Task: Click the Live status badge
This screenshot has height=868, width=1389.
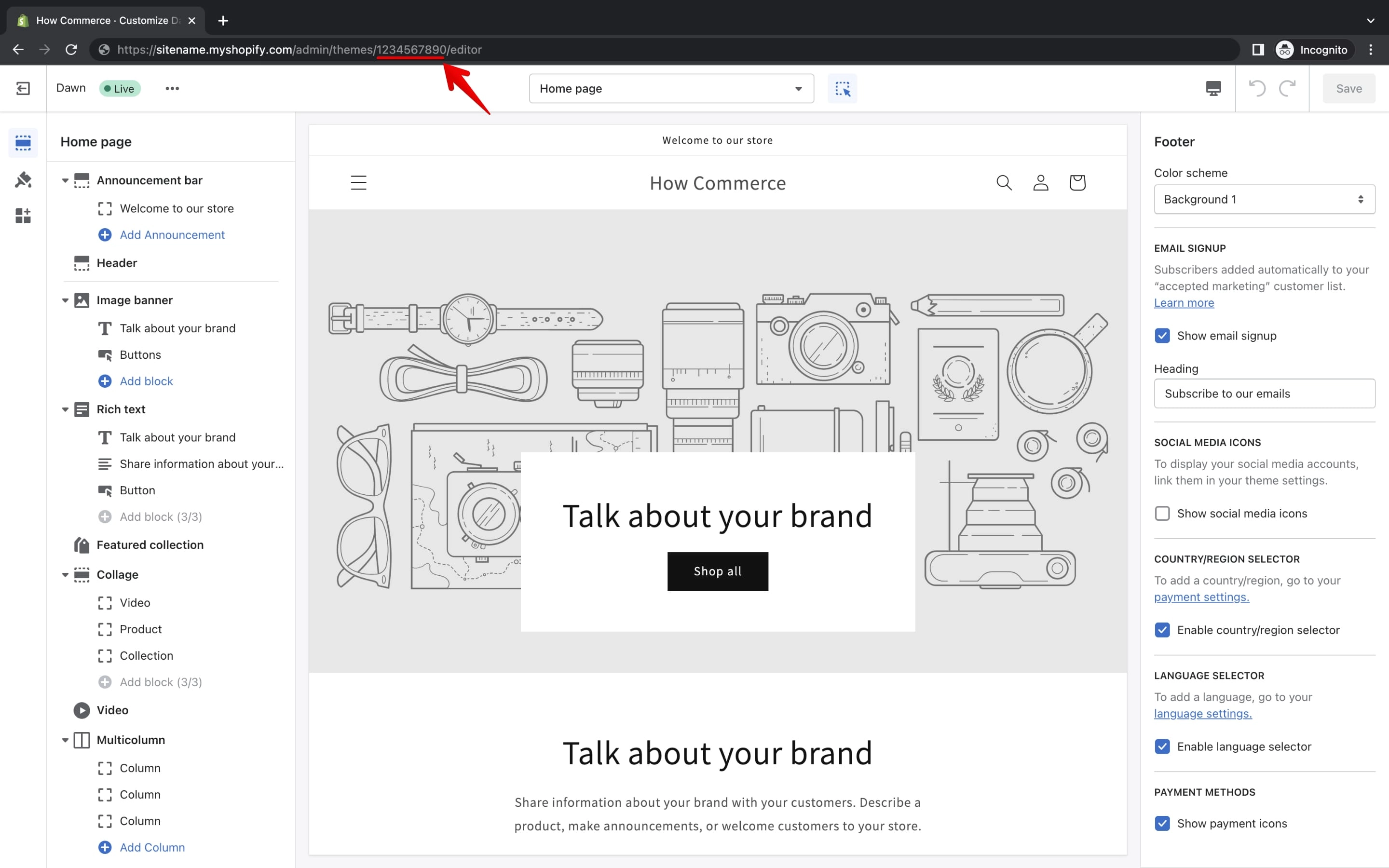Action: click(x=120, y=88)
